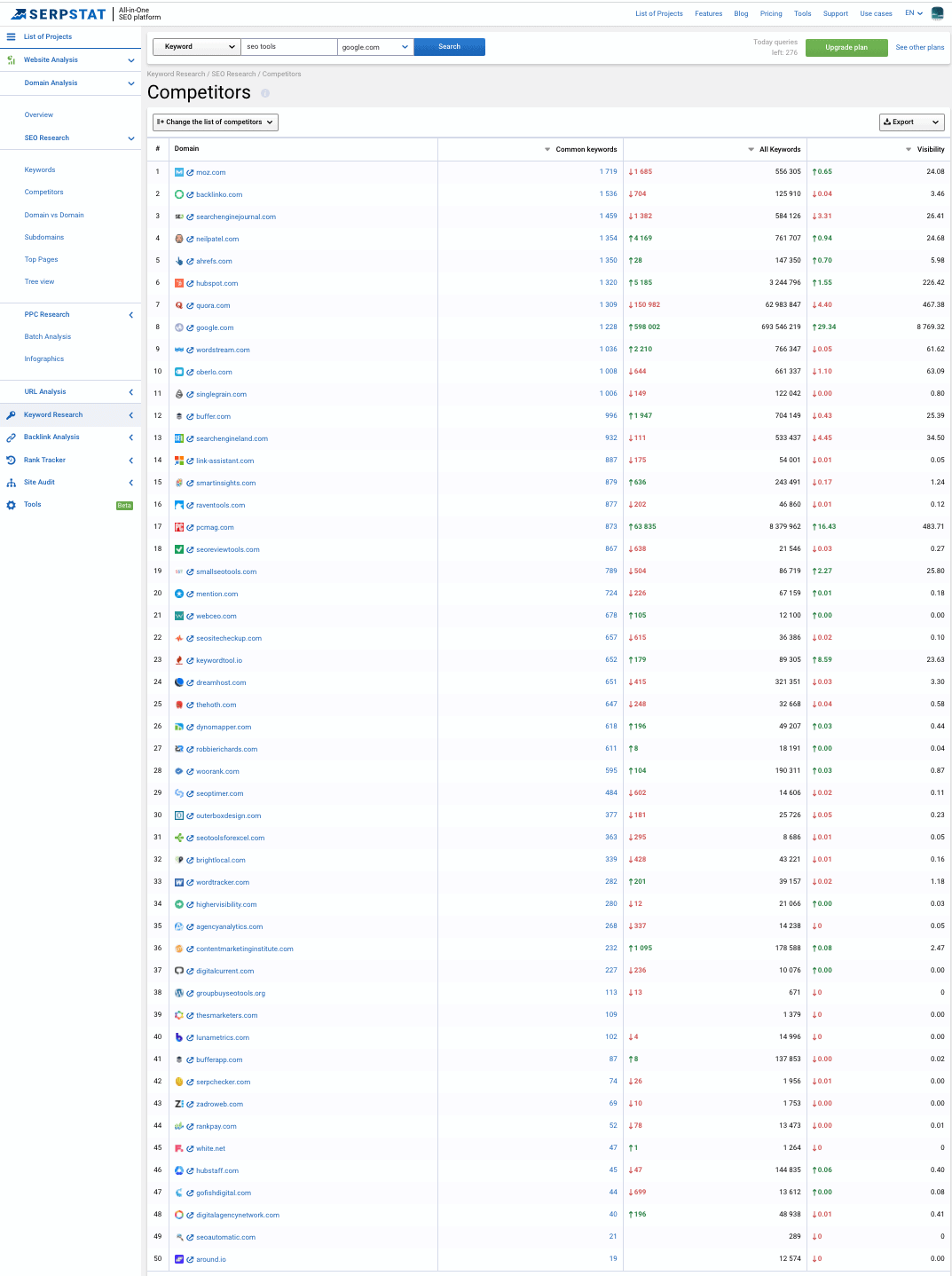Screen dimensions: 952x1276
Task: Open Overview in the sidebar
Action: click(39, 114)
